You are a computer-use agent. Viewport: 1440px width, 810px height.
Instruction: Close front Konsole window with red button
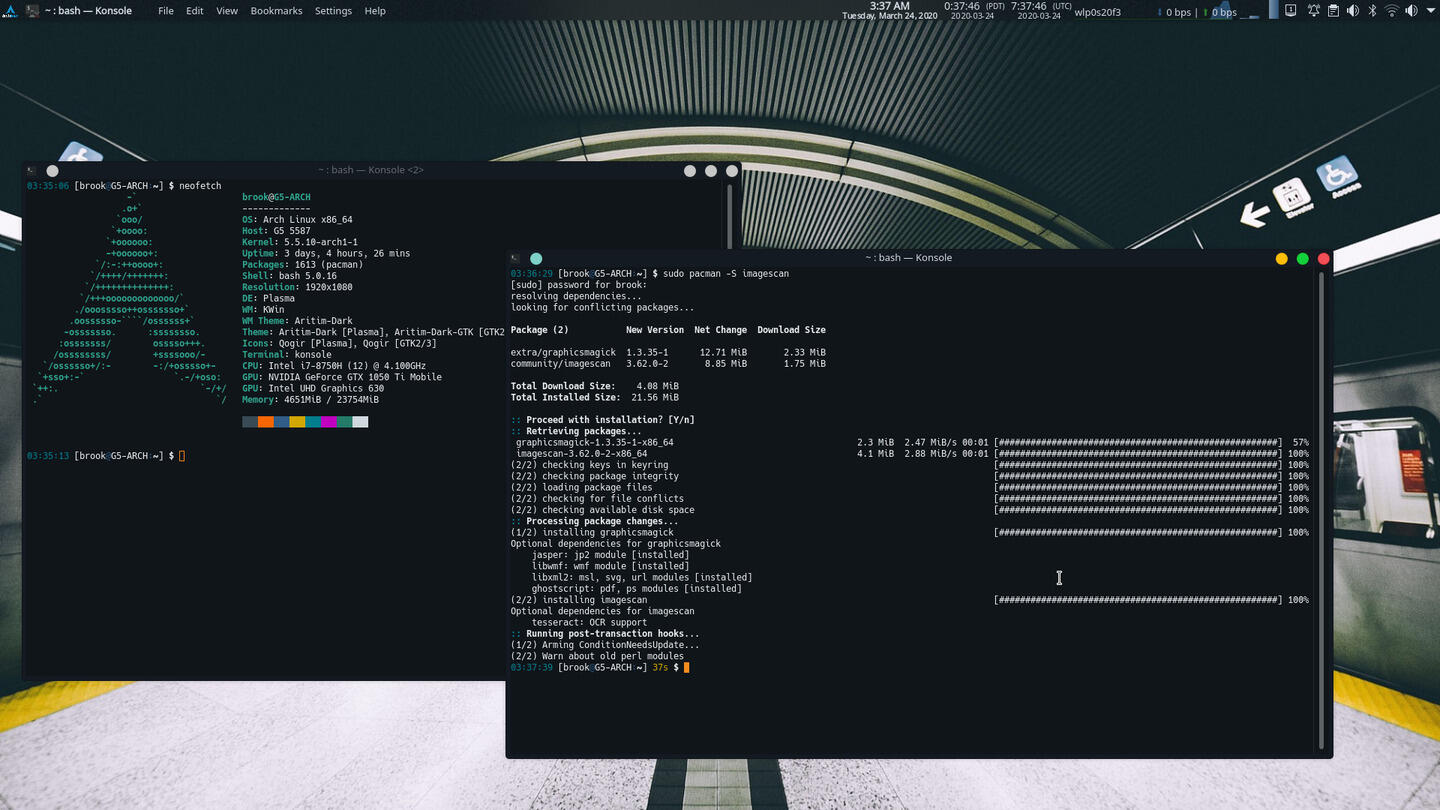1323,258
